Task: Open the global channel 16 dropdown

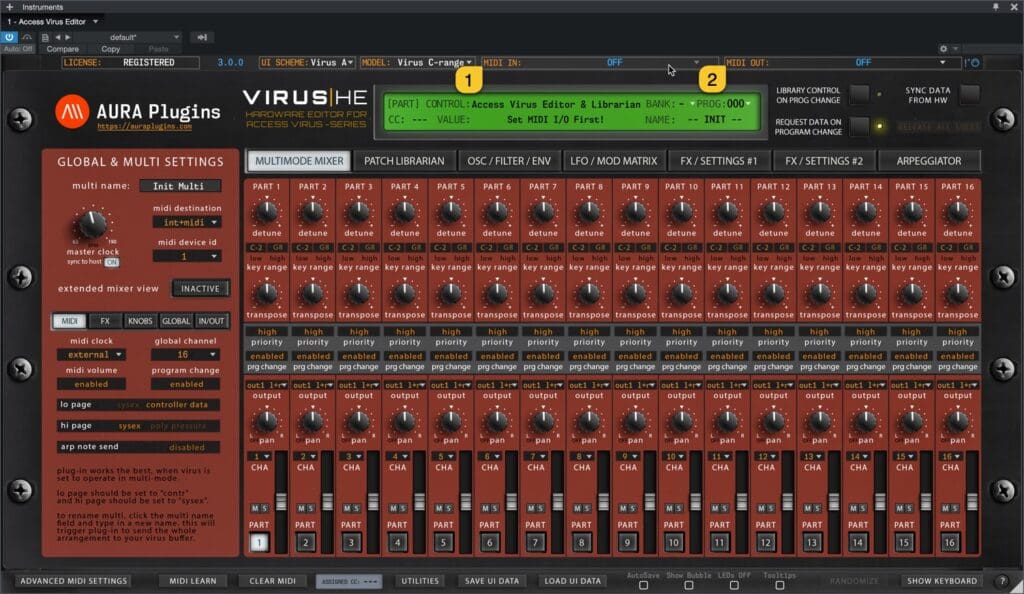Action: coord(185,354)
